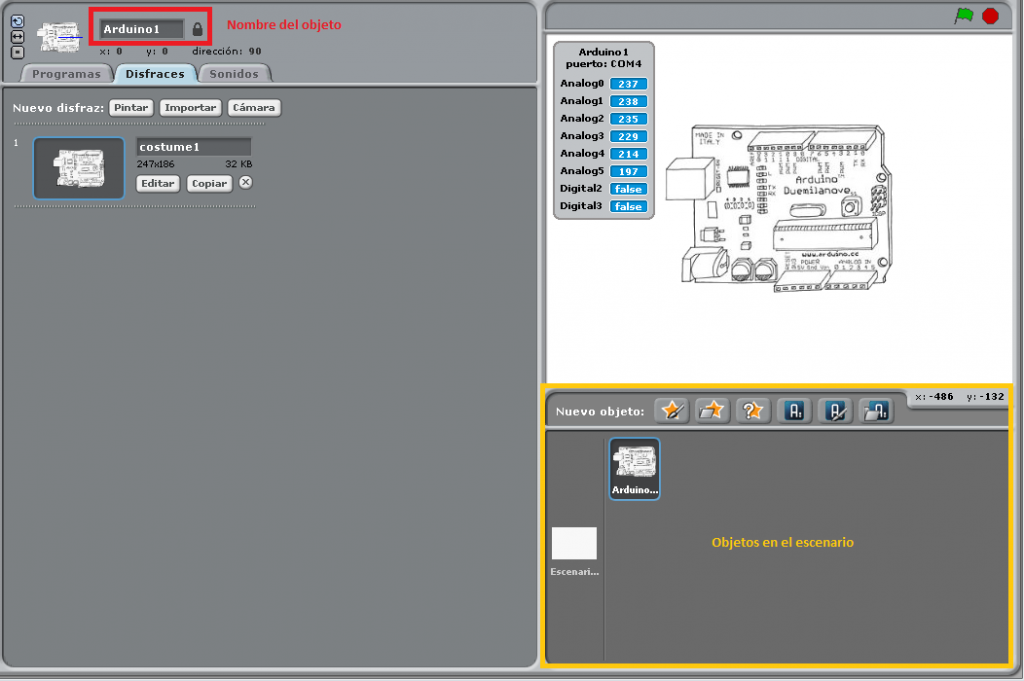The height and width of the screenshot is (681, 1024).
Task: Click Editar to modify costume1
Action: point(159,183)
